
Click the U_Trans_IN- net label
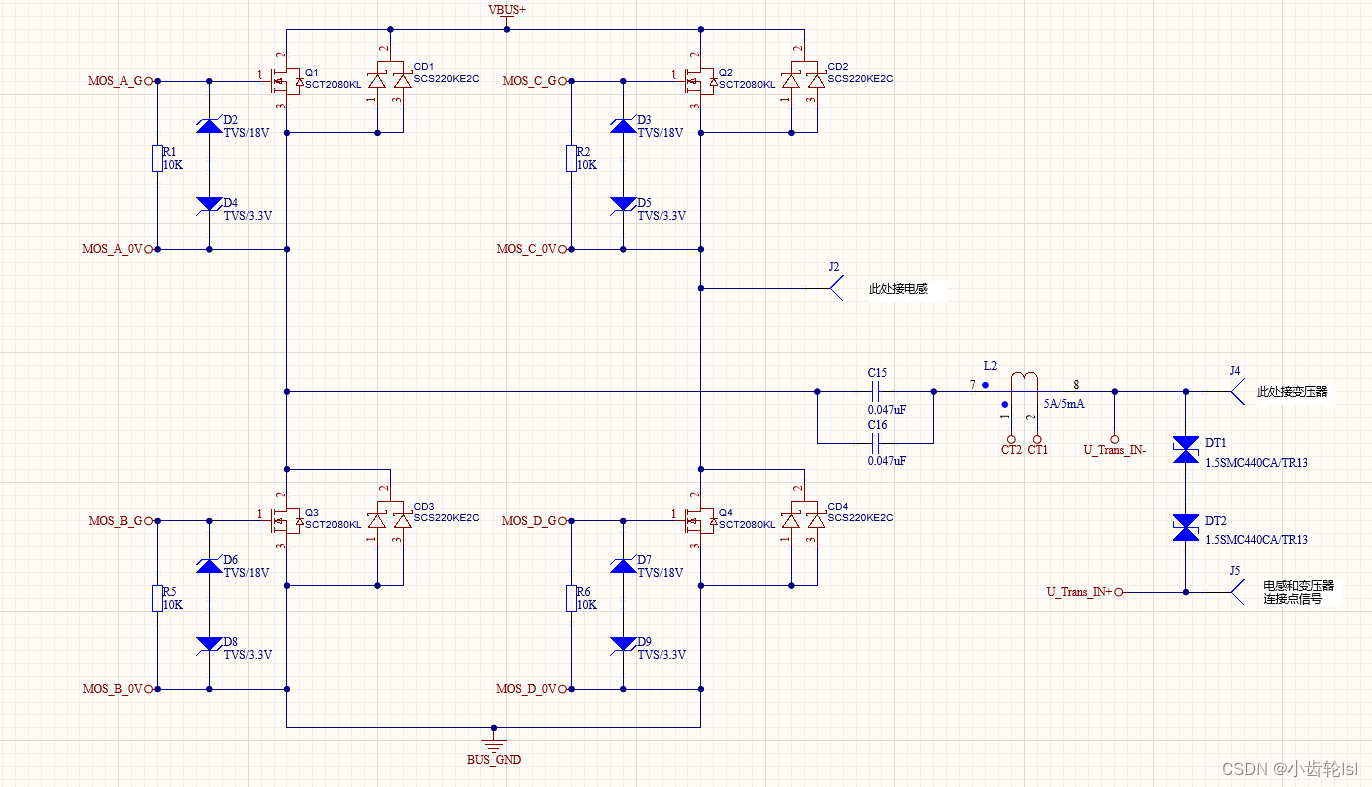tap(1115, 450)
